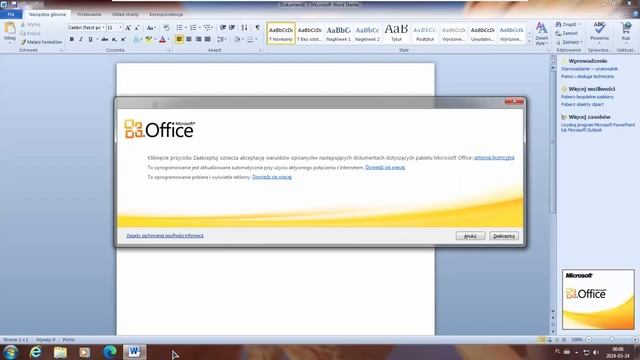Click the Shrink Font icon
The height and width of the screenshot is (360, 640).
click(x=137, y=27)
